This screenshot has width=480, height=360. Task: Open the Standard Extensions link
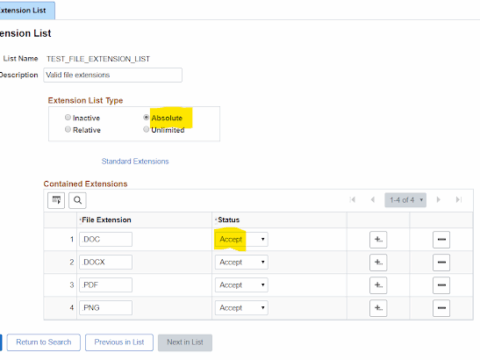point(135,161)
